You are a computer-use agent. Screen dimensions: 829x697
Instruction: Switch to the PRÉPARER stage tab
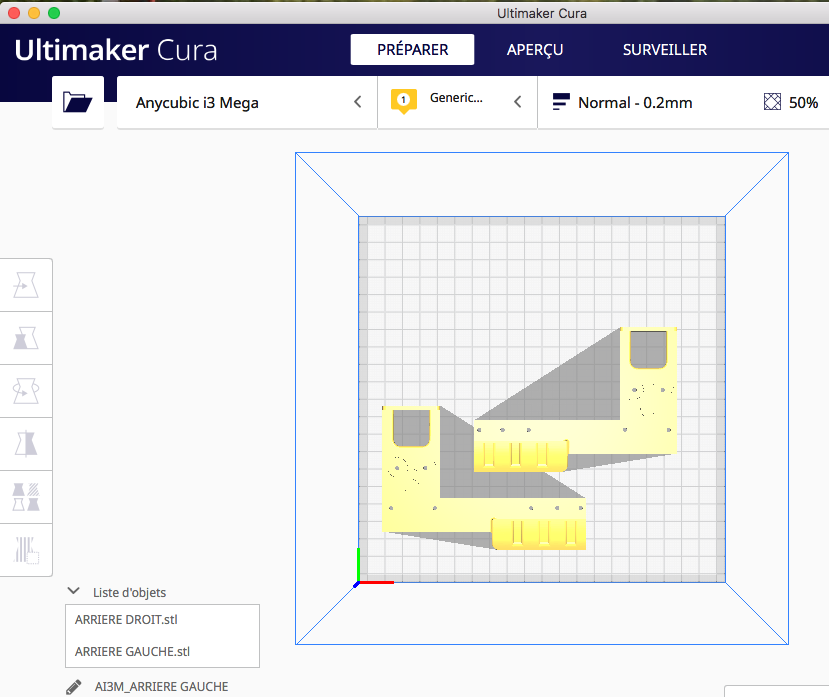tap(412, 50)
